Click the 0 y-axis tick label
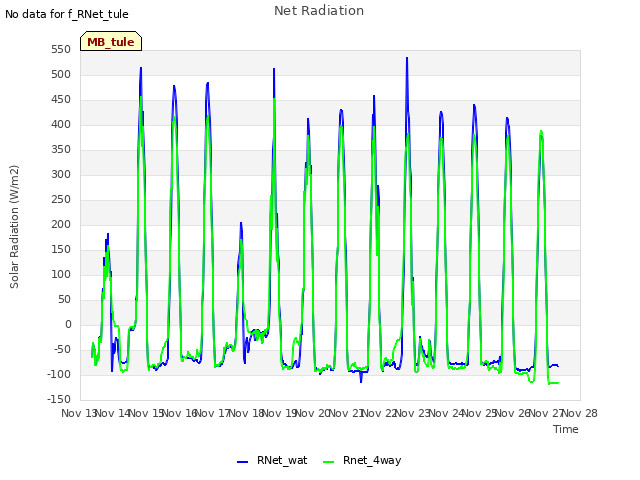This screenshot has height=480, width=640. point(68,324)
